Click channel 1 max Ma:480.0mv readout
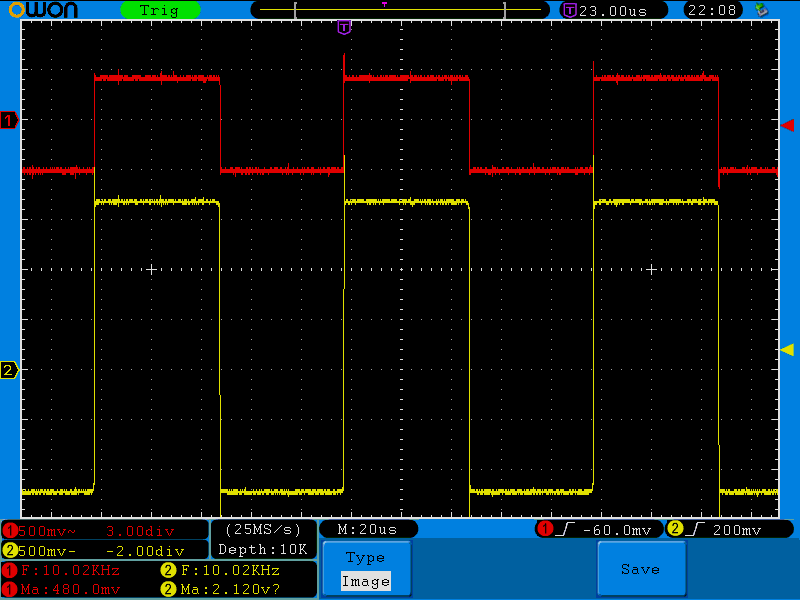This screenshot has width=800, height=600. pos(70,590)
